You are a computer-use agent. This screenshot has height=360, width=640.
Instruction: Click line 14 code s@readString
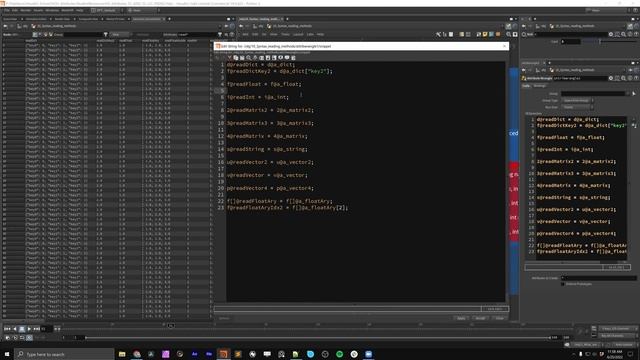[267, 149]
